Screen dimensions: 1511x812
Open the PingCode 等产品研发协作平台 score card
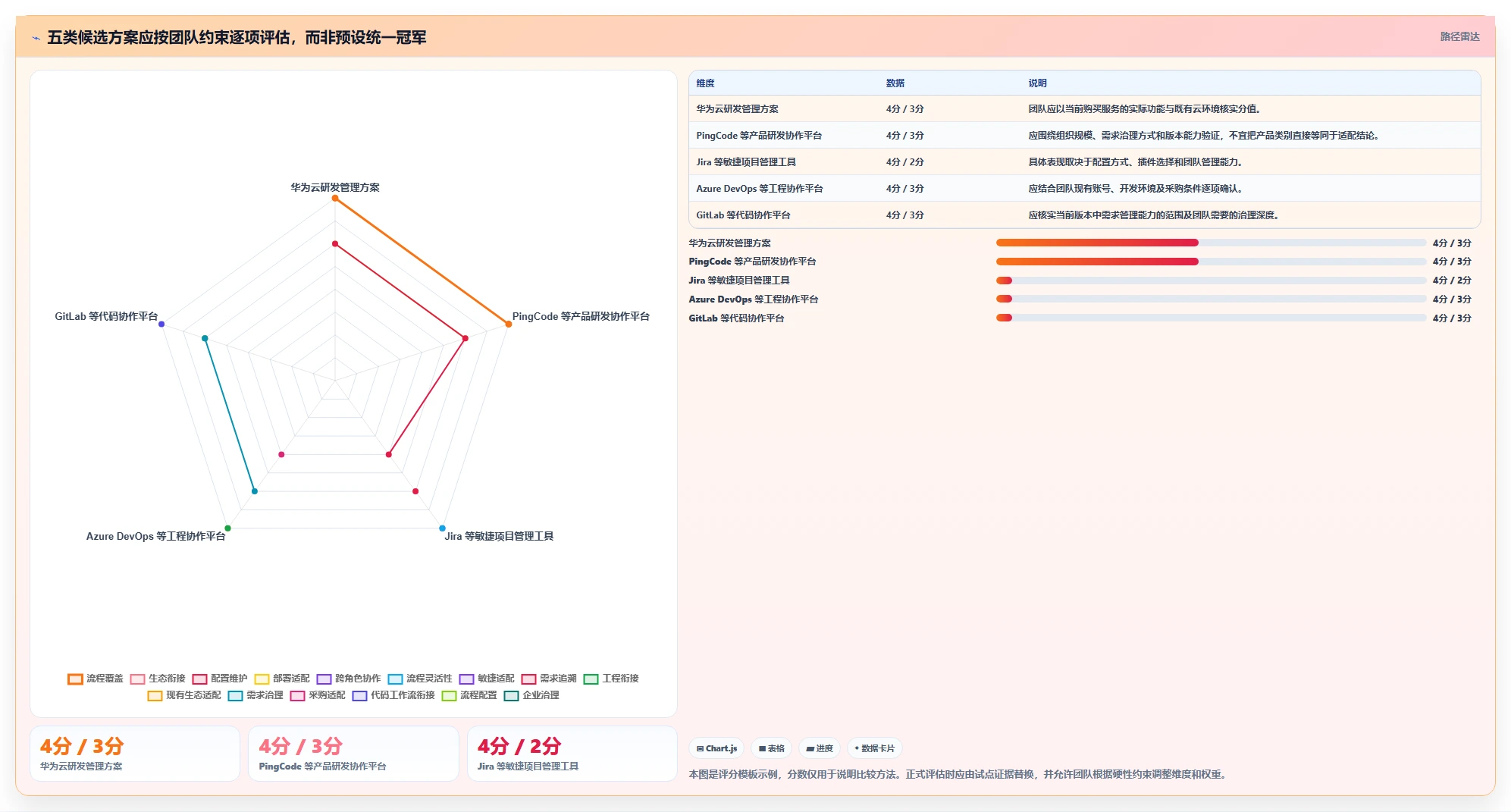tap(353, 754)
